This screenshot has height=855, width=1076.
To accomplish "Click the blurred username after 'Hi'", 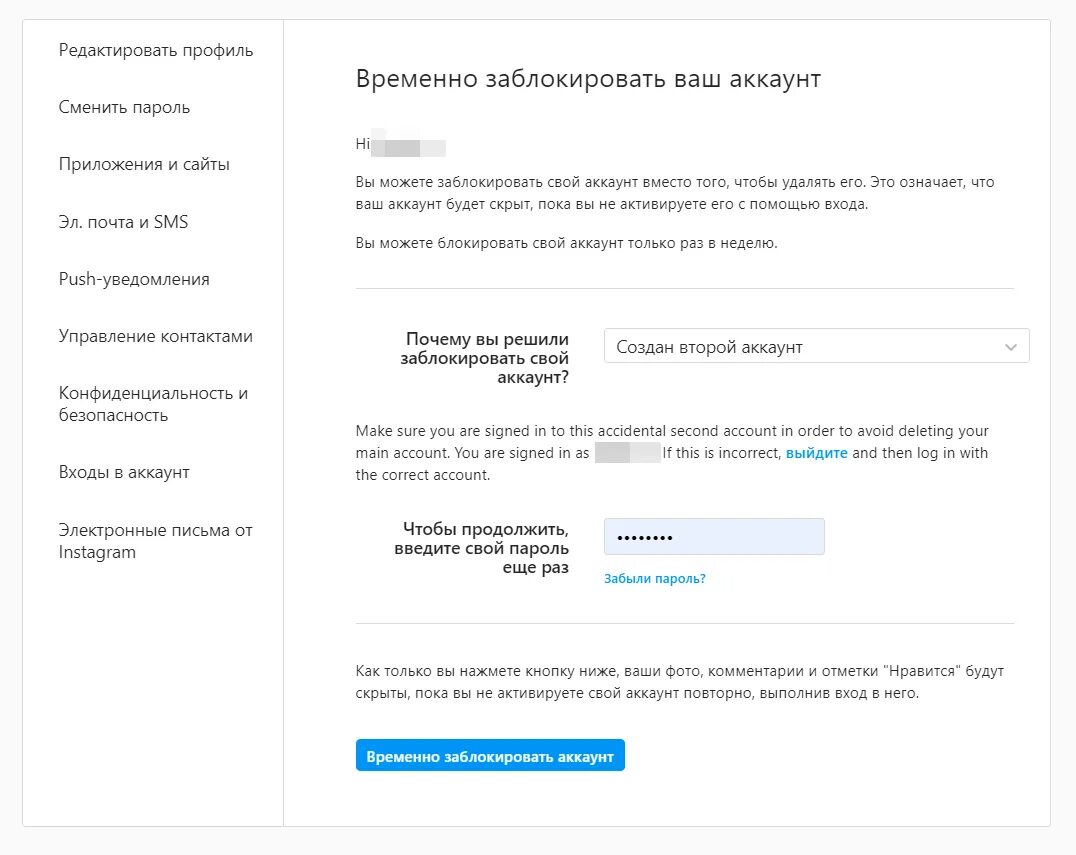I will 408,146.
